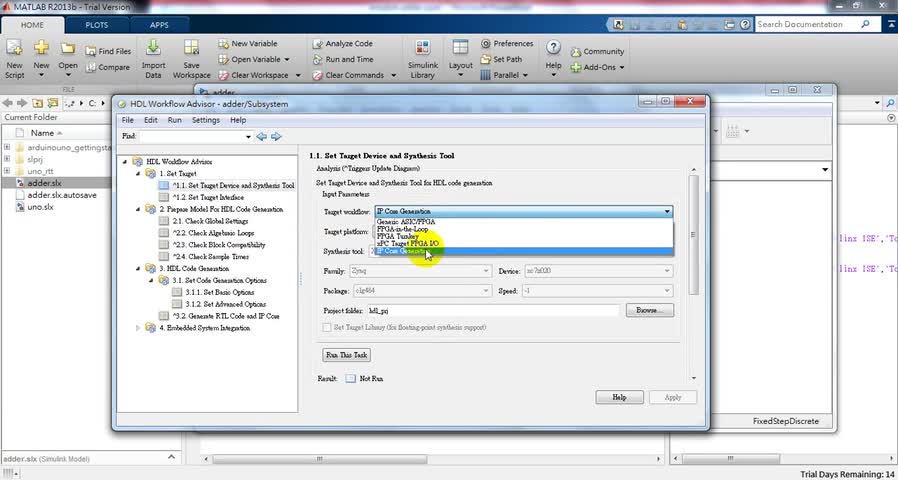Navigate back with Find previous arrow

(262, 136)
